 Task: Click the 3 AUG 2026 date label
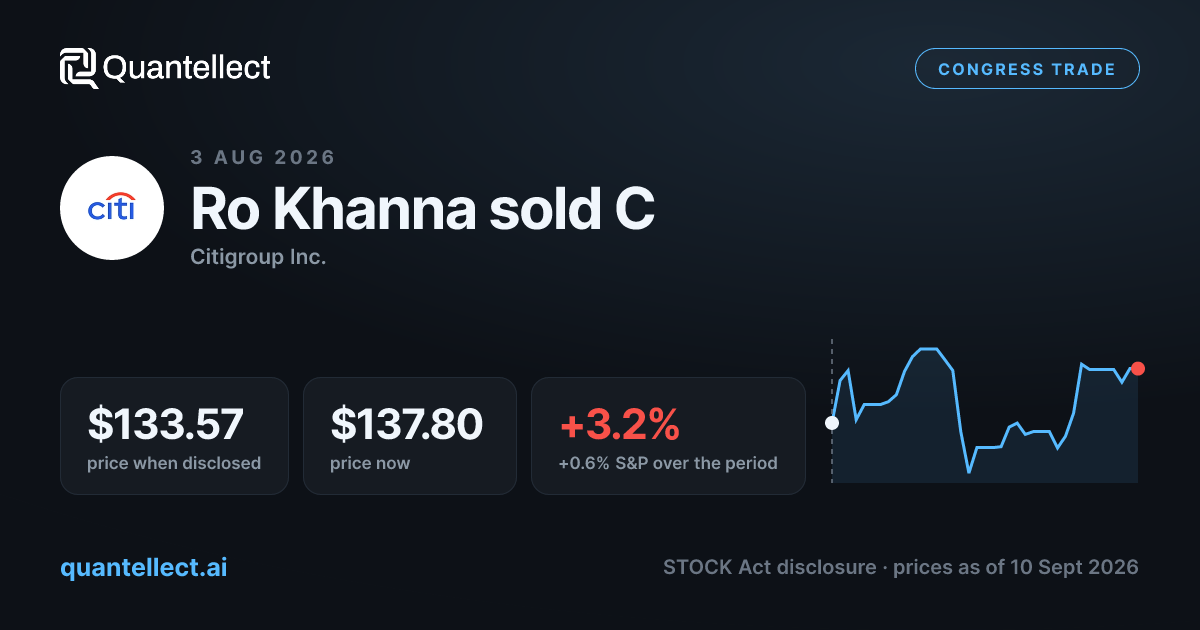pos(263,157)
